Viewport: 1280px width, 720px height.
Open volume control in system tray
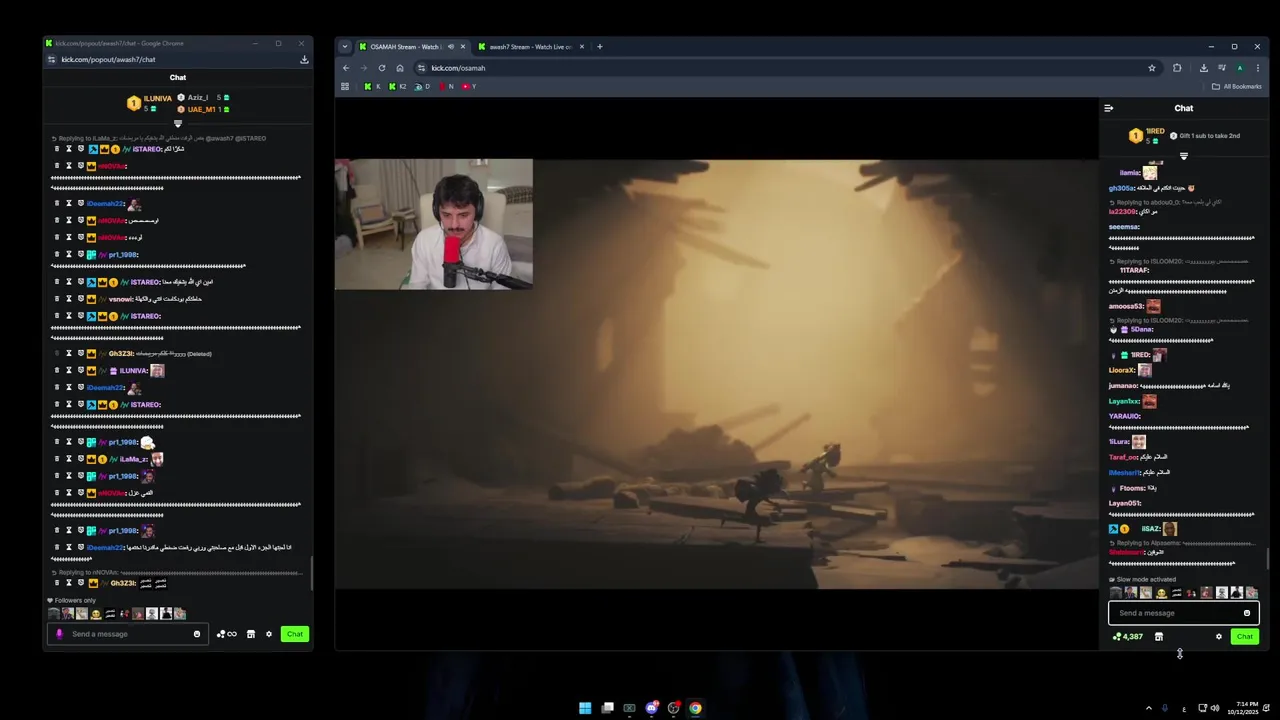tap(1215, 708)
